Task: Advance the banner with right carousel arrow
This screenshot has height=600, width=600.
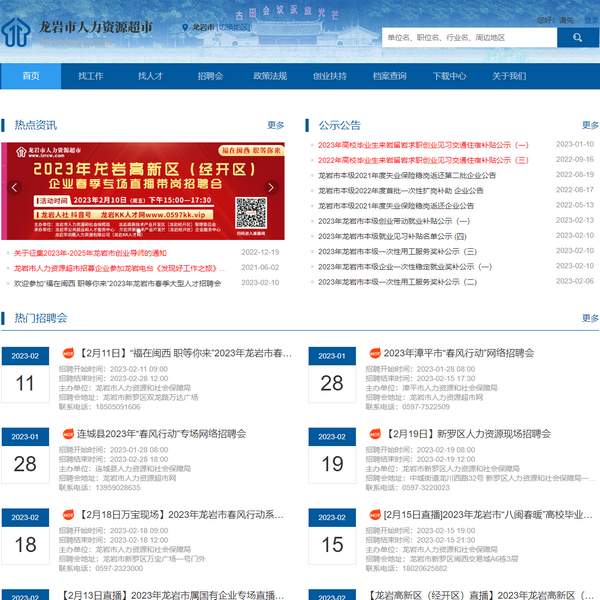Action: coord(270,187)
